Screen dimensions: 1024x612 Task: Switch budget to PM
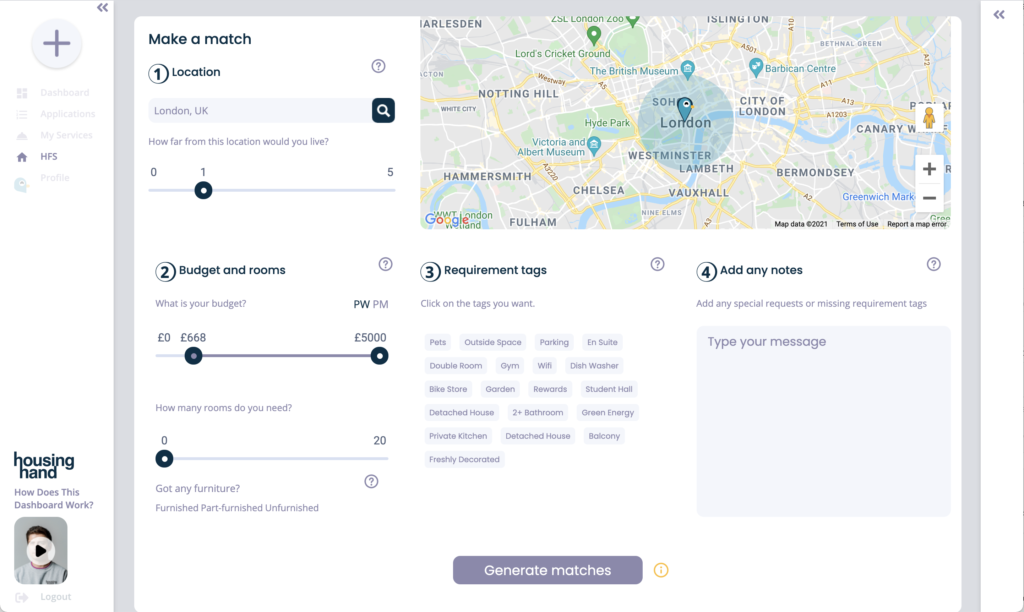(x=380, y=304)
